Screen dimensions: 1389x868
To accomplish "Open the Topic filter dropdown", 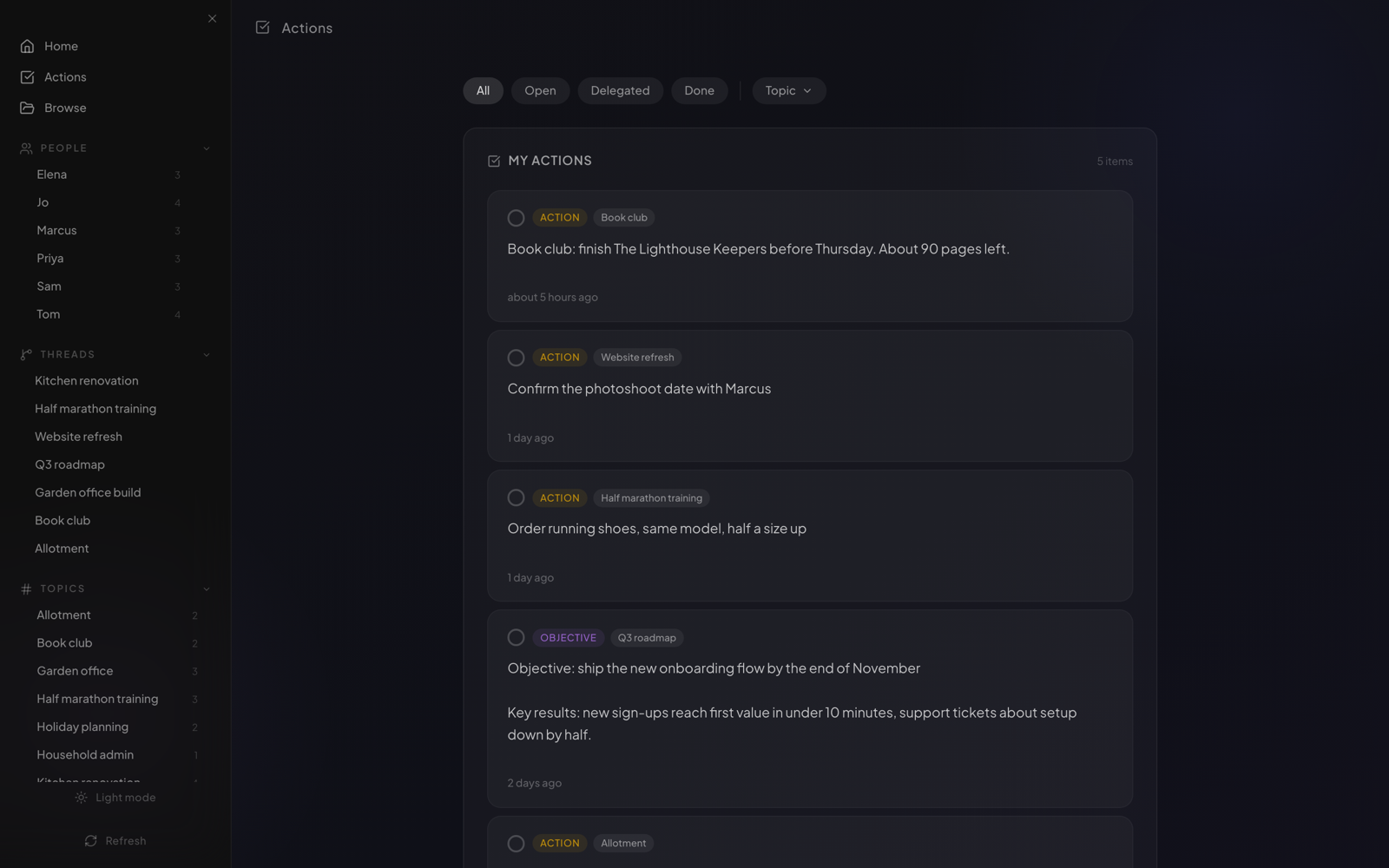I will pos(788,90).
